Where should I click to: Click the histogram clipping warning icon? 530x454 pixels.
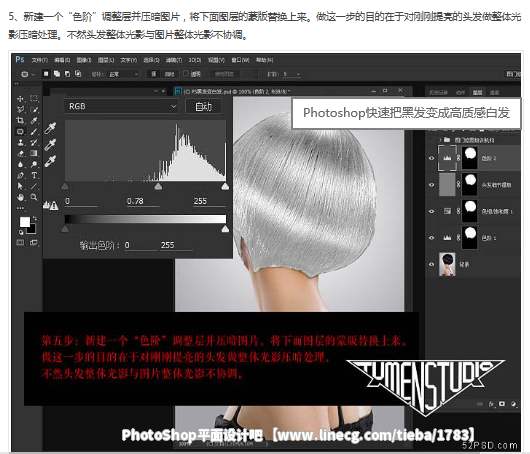click(x=51, y=205)
